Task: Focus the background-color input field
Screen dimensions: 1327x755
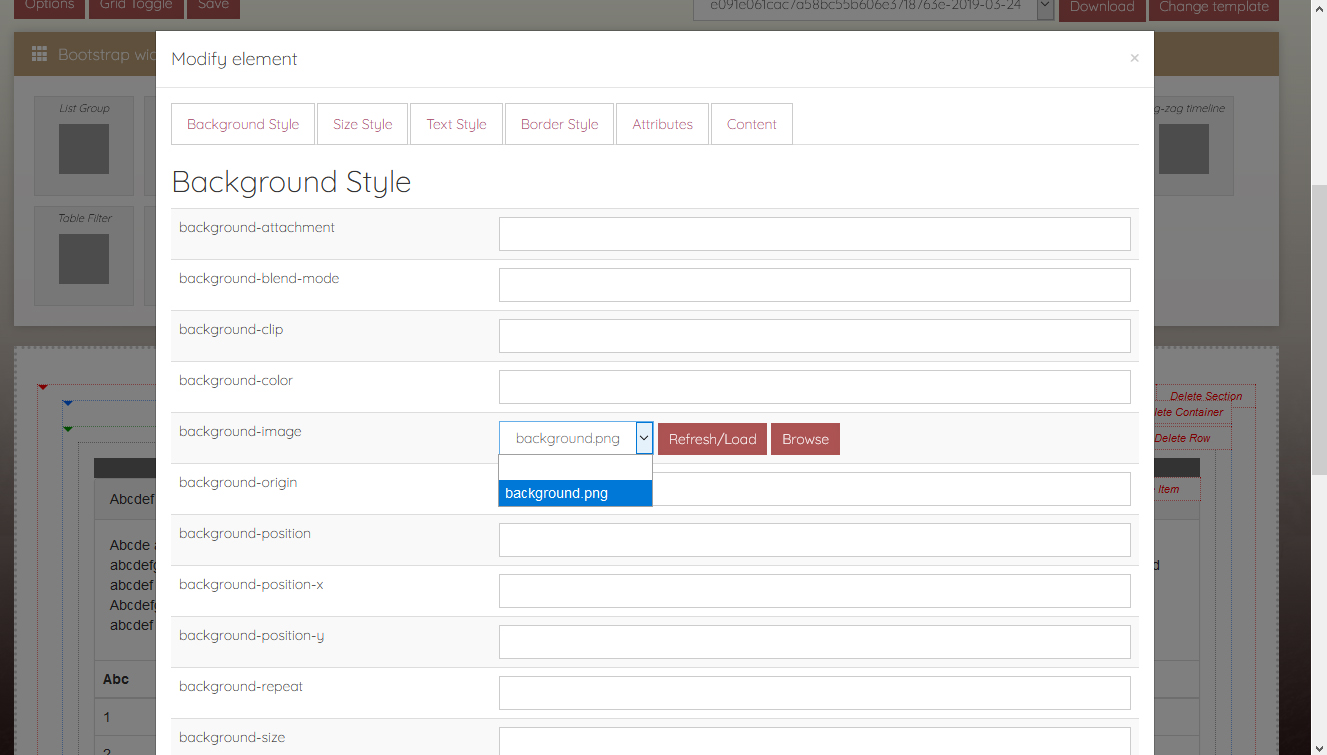Action: (x=814, y=387)
